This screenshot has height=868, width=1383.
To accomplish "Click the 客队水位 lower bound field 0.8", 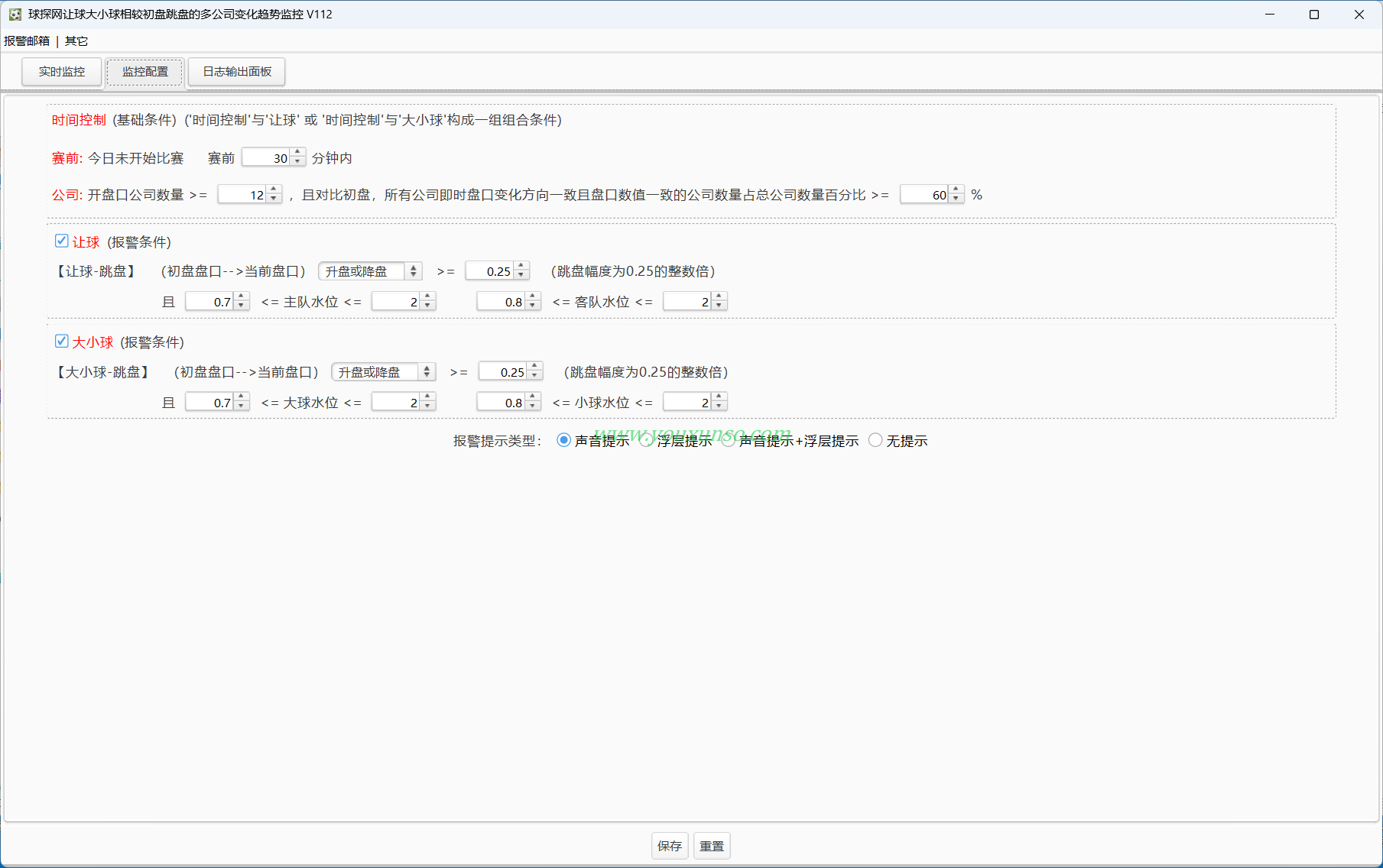I will click(502, 302).
